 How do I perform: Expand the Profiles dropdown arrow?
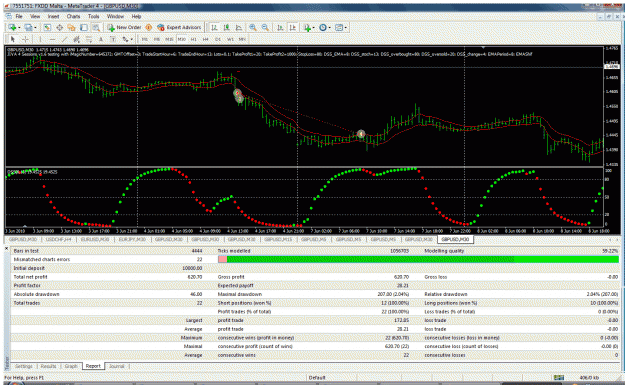[x=35, y=28]
